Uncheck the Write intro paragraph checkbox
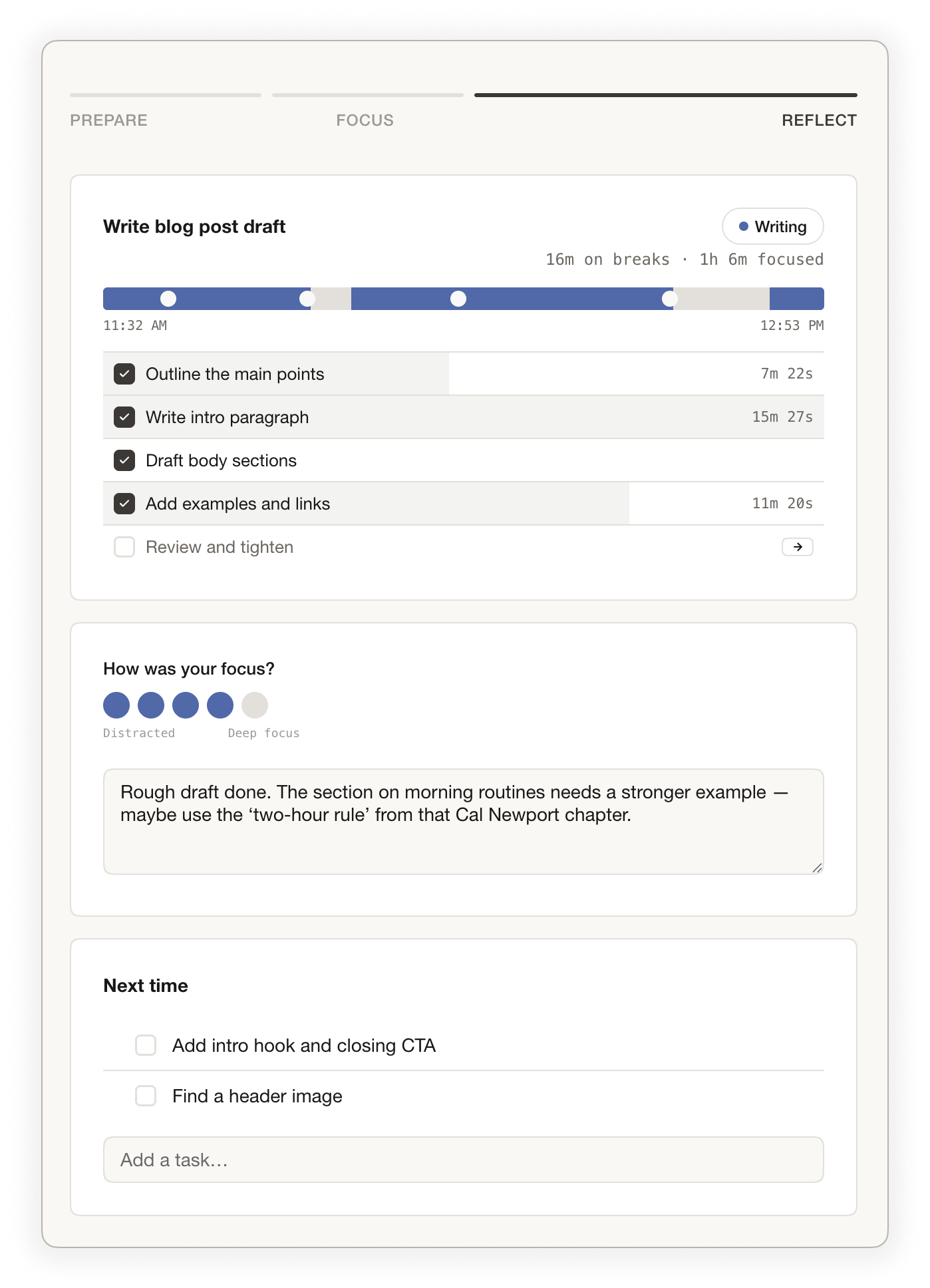This screenshot has height=1288, width=930. [x=124, y=417]
